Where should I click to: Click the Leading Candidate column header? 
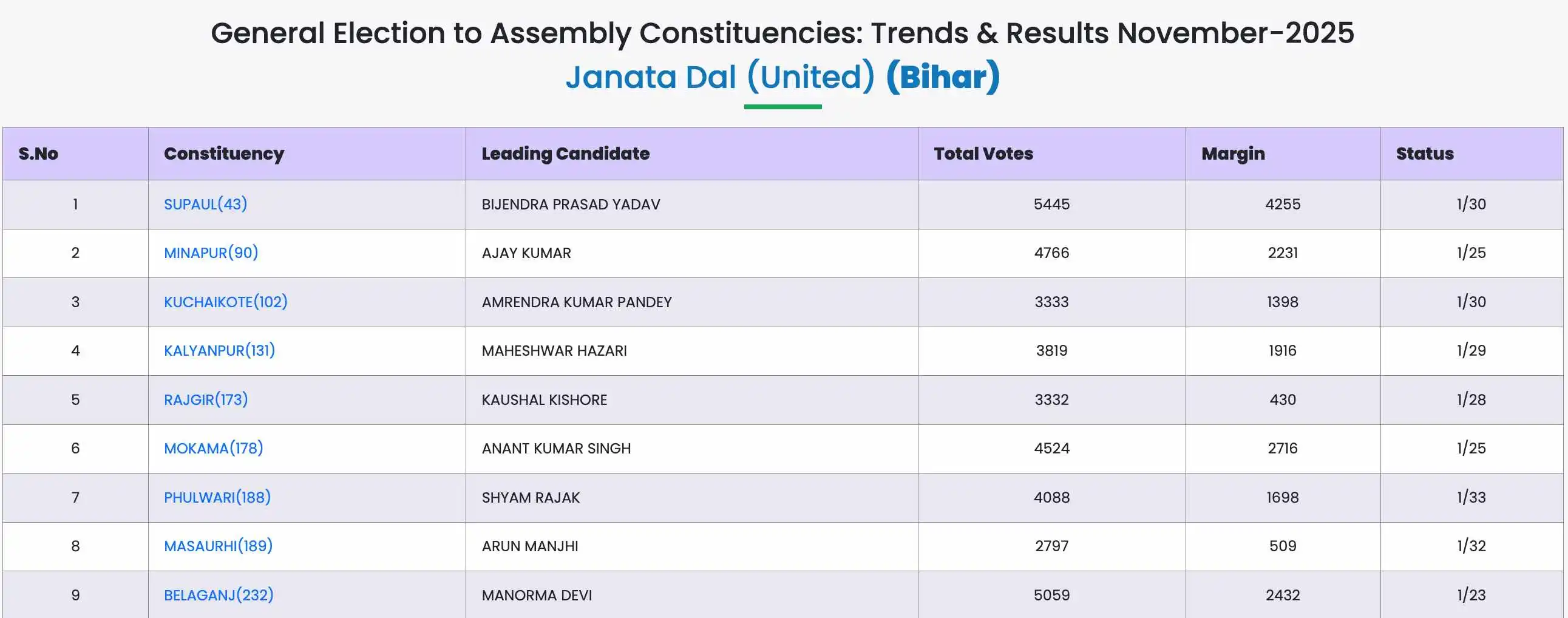pyautogui.click(x=566, y=154)
